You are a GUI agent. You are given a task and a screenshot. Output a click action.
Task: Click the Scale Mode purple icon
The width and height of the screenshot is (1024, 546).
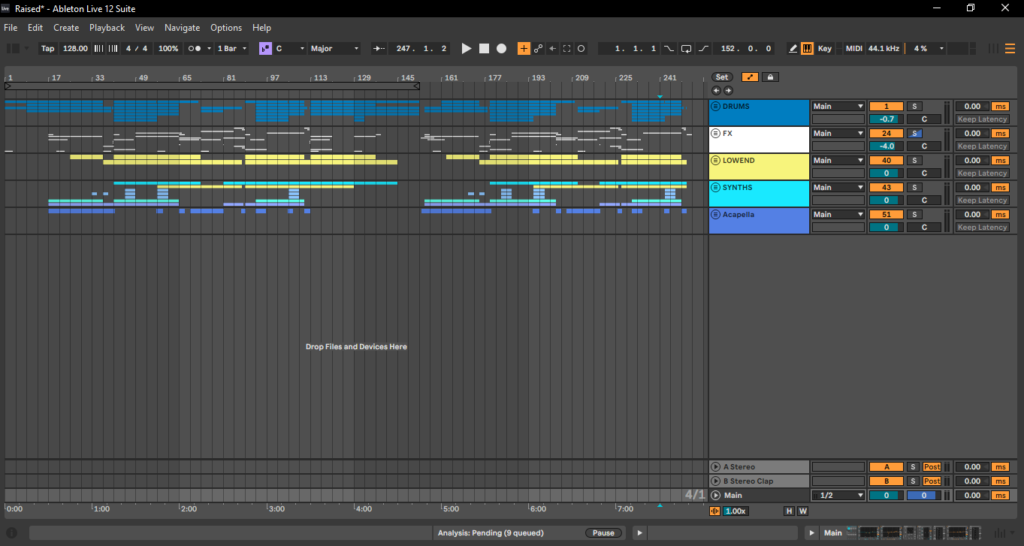point(265,48)
